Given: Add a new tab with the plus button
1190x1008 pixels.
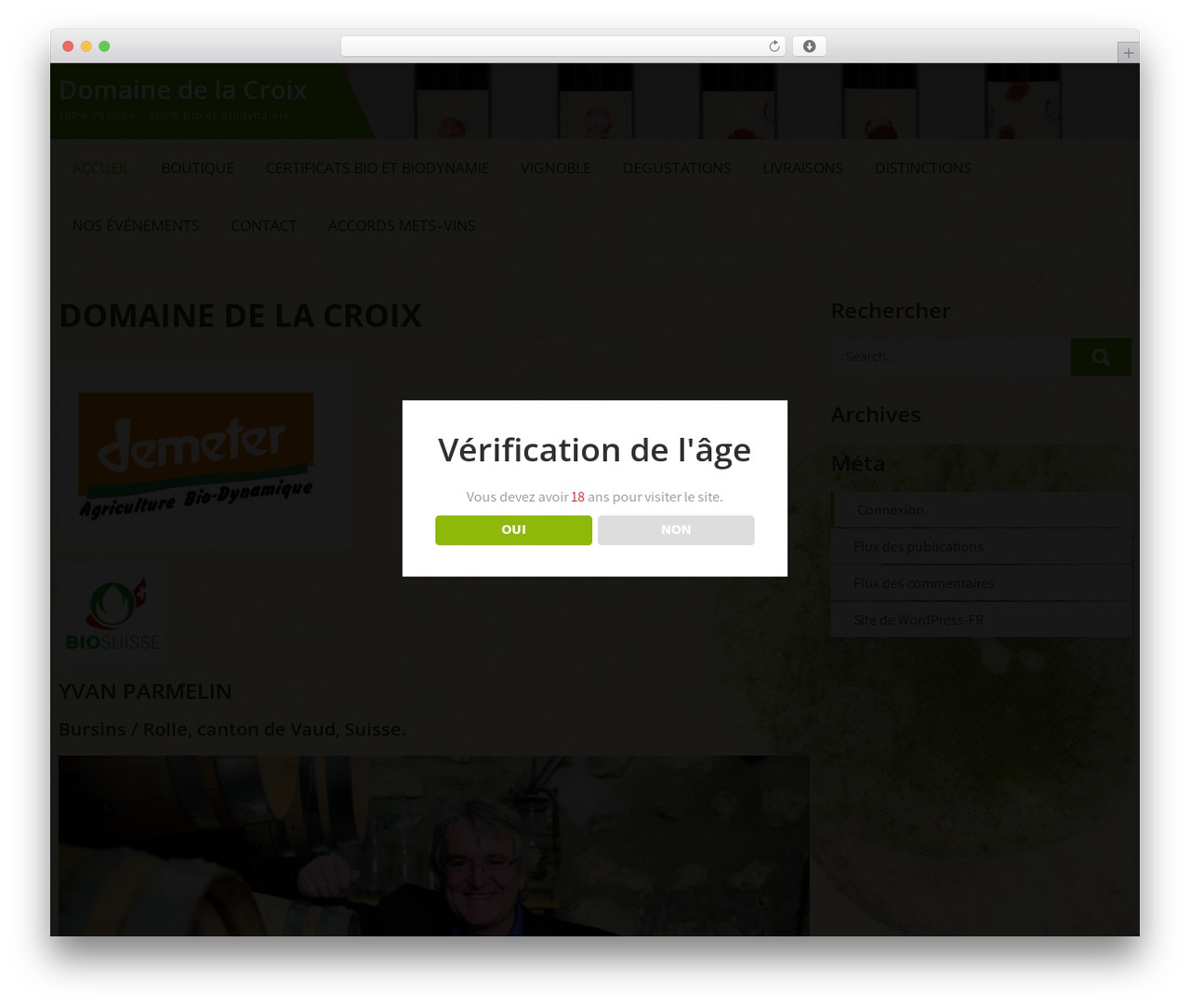Looking at the screenshot, I should (1128, 53).
